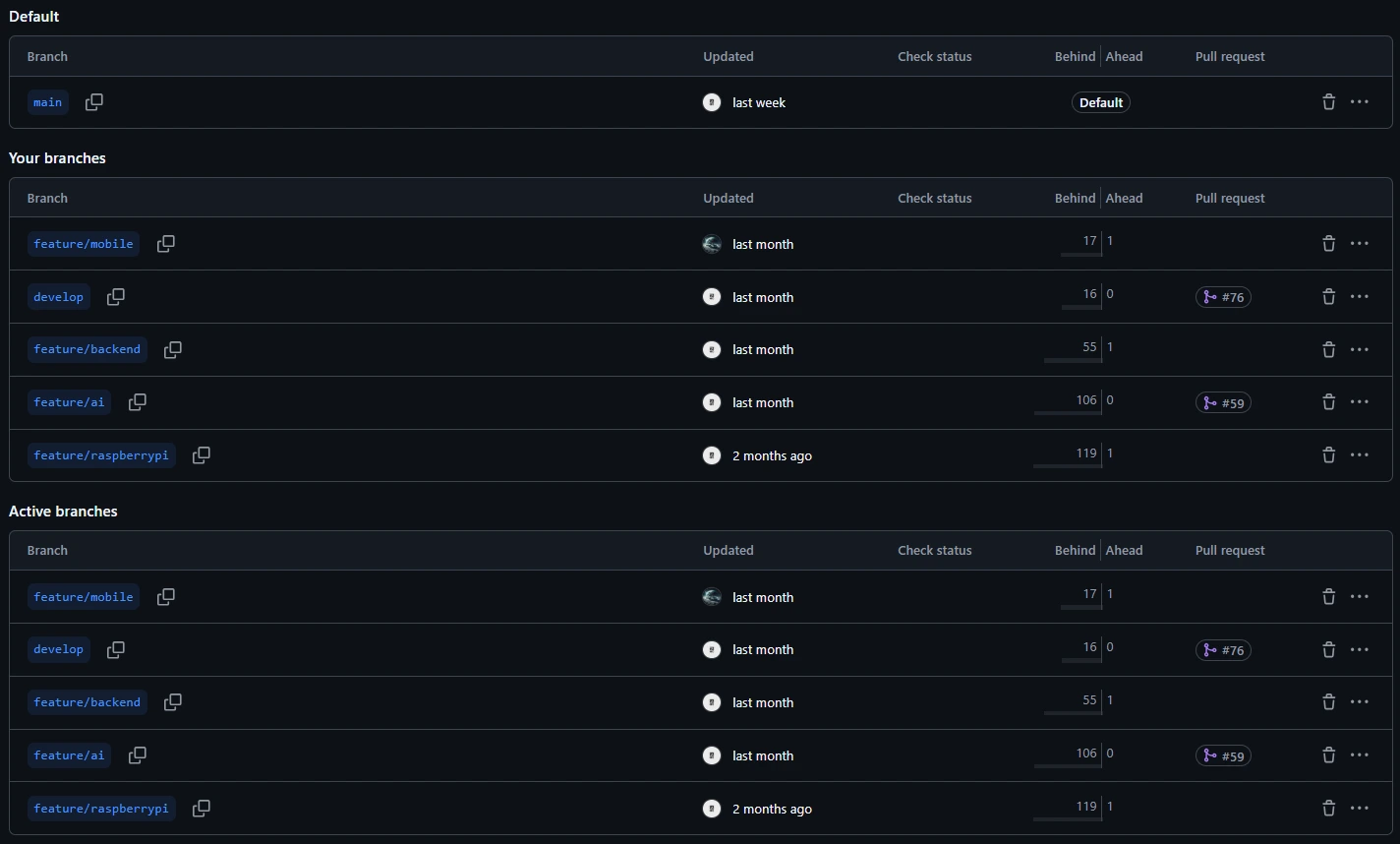Open pull request #76 for develop
This screenshot has height=844, width=1400.
1223,296
